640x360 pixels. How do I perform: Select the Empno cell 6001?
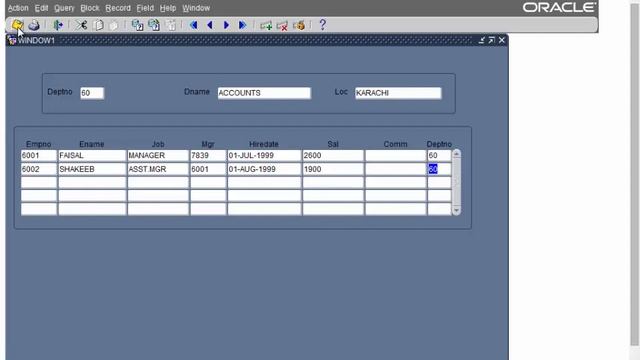[x=39, y=156]
